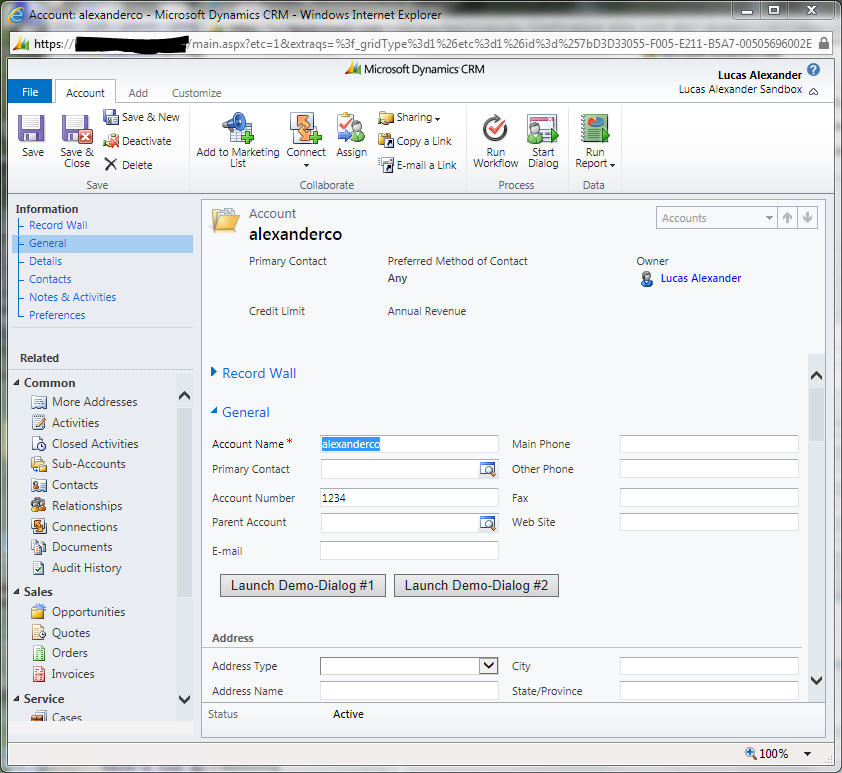Expand the Record Wall section

coord(214,372)
